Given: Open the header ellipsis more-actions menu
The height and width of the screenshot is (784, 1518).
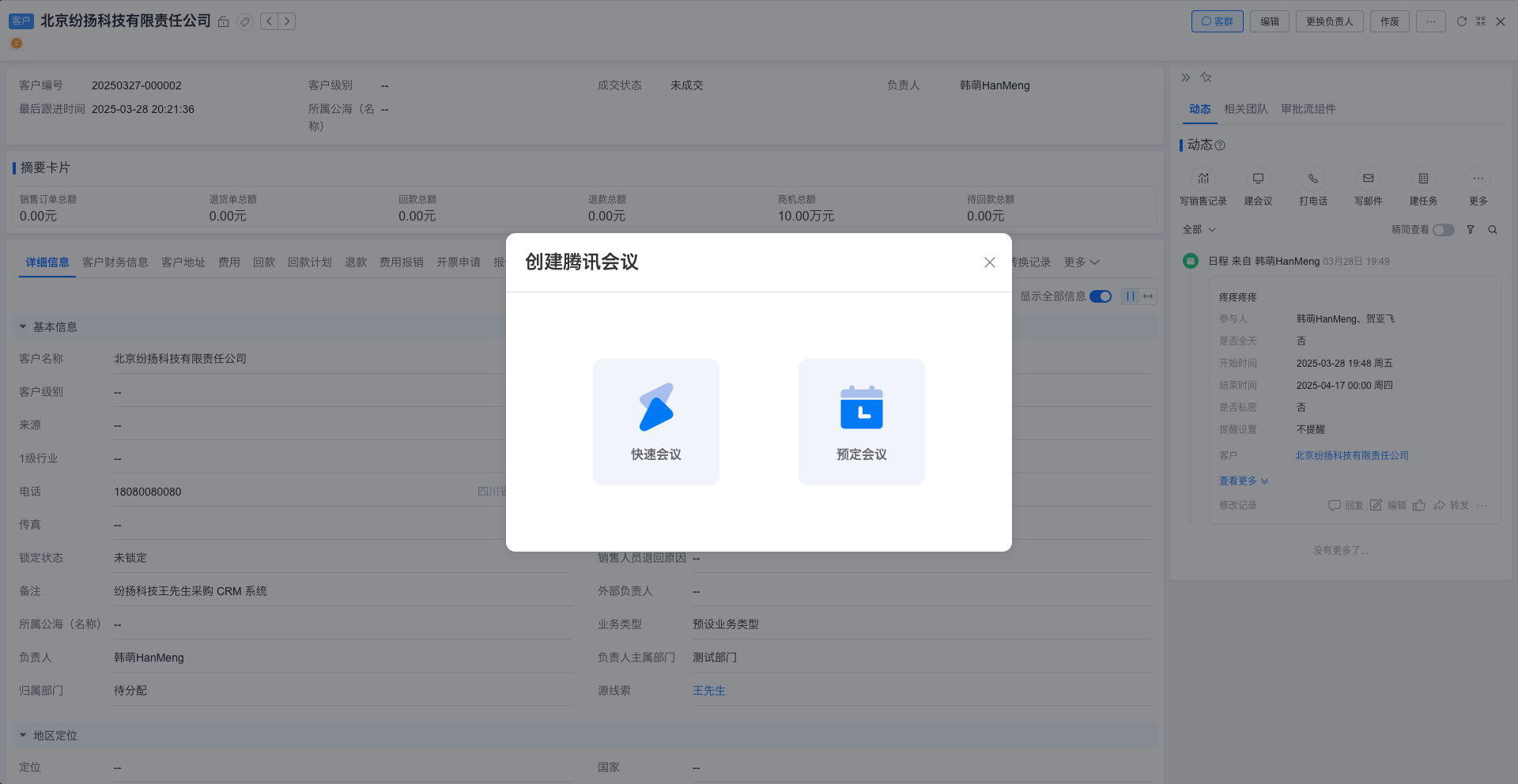Looking at the screenshot, I should 1431,21.
